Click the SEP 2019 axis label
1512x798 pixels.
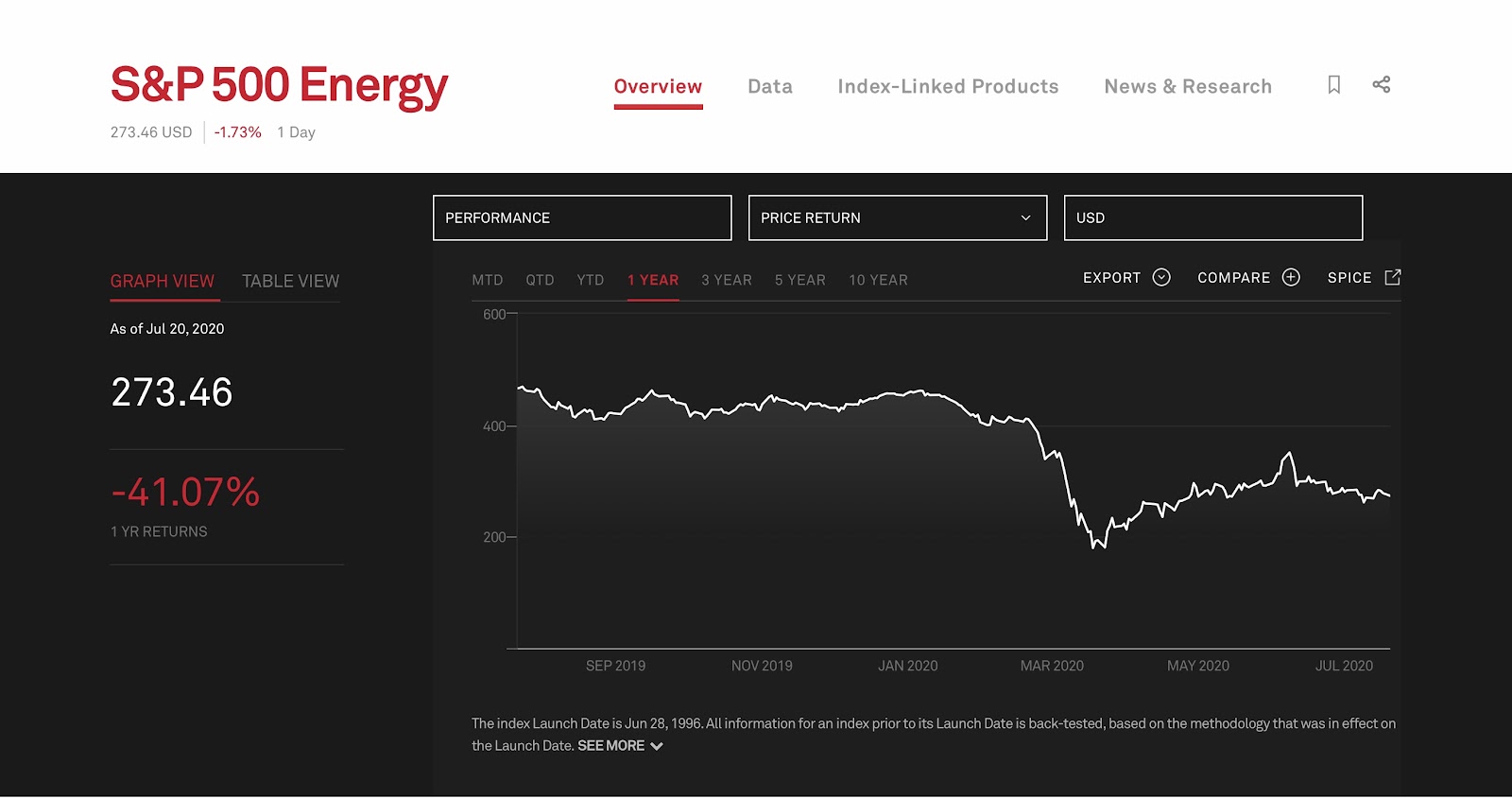tap(616, 667)
